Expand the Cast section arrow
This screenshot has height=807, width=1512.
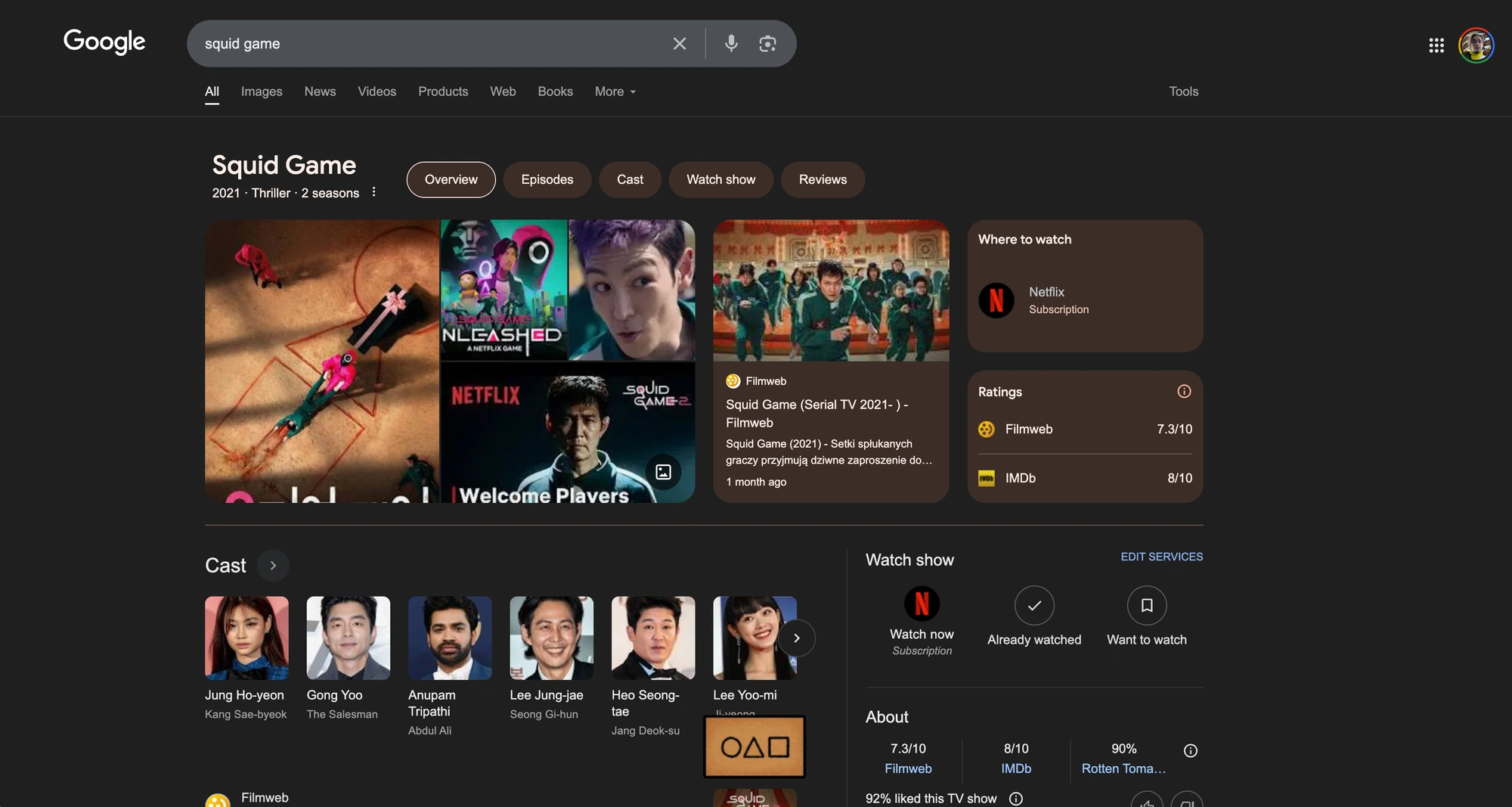tap(273, 565)
